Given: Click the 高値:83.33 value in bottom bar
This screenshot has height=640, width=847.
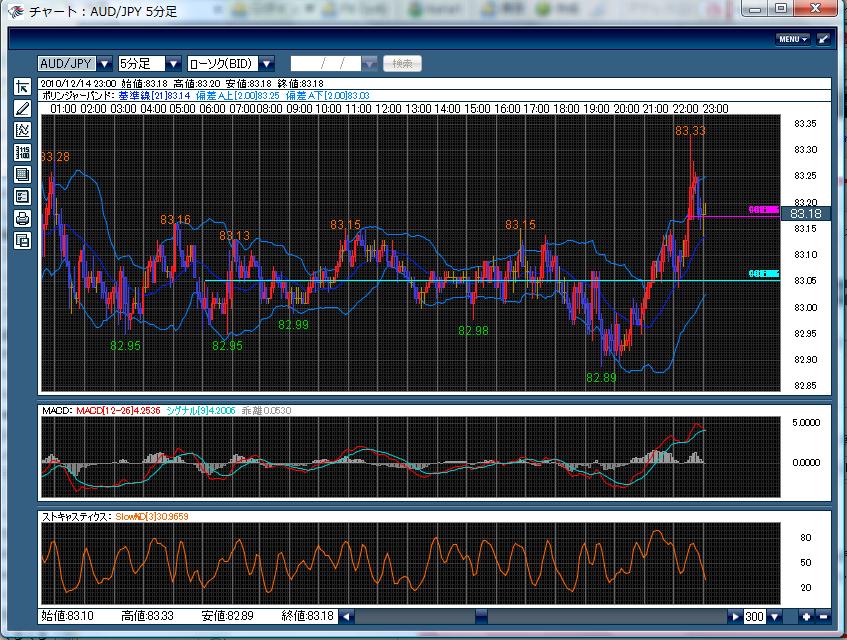Looking at the screenshot, I should 147,616.
